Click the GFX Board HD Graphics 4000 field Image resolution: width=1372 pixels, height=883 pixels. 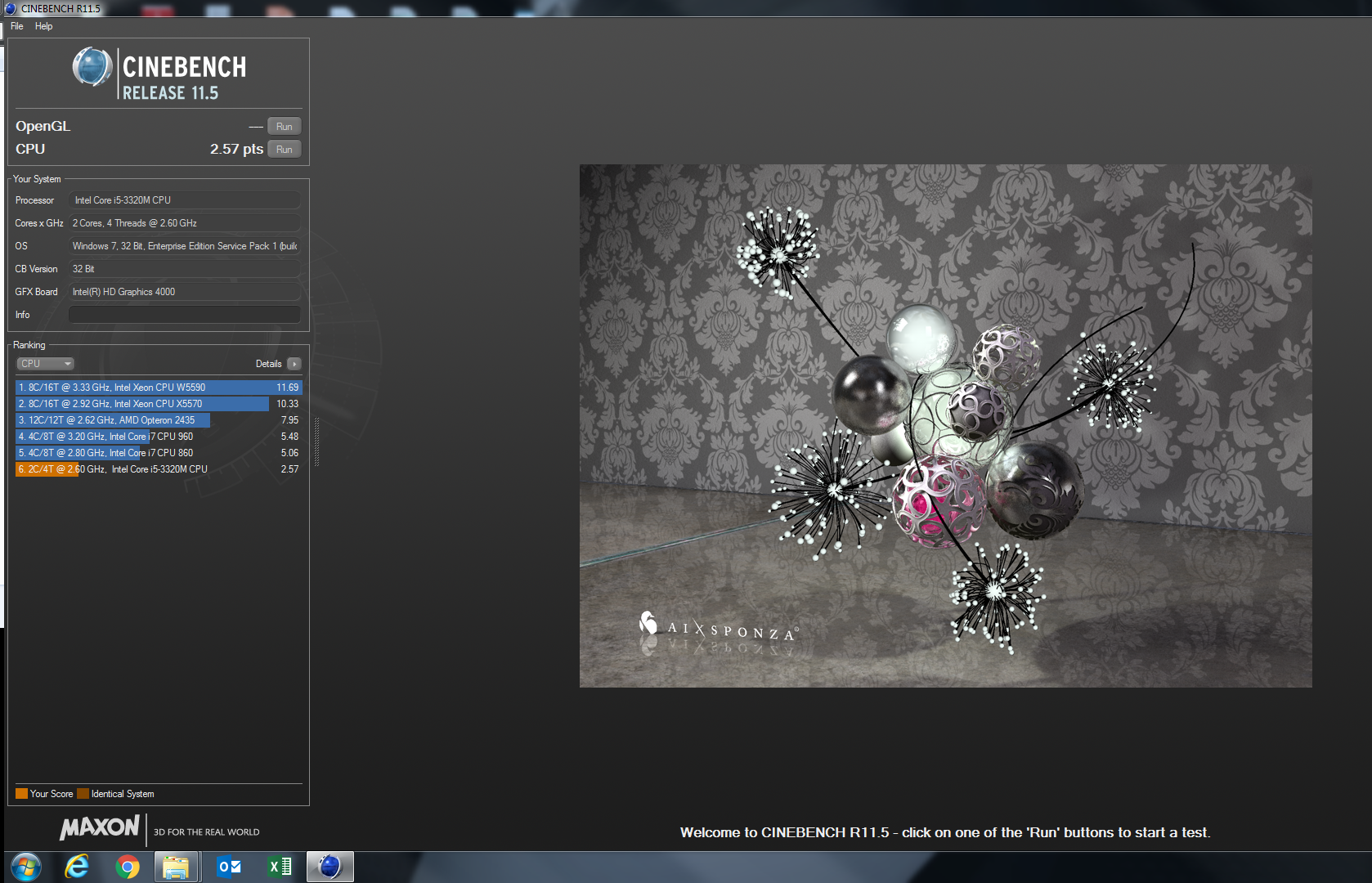[x=184, y=292]
